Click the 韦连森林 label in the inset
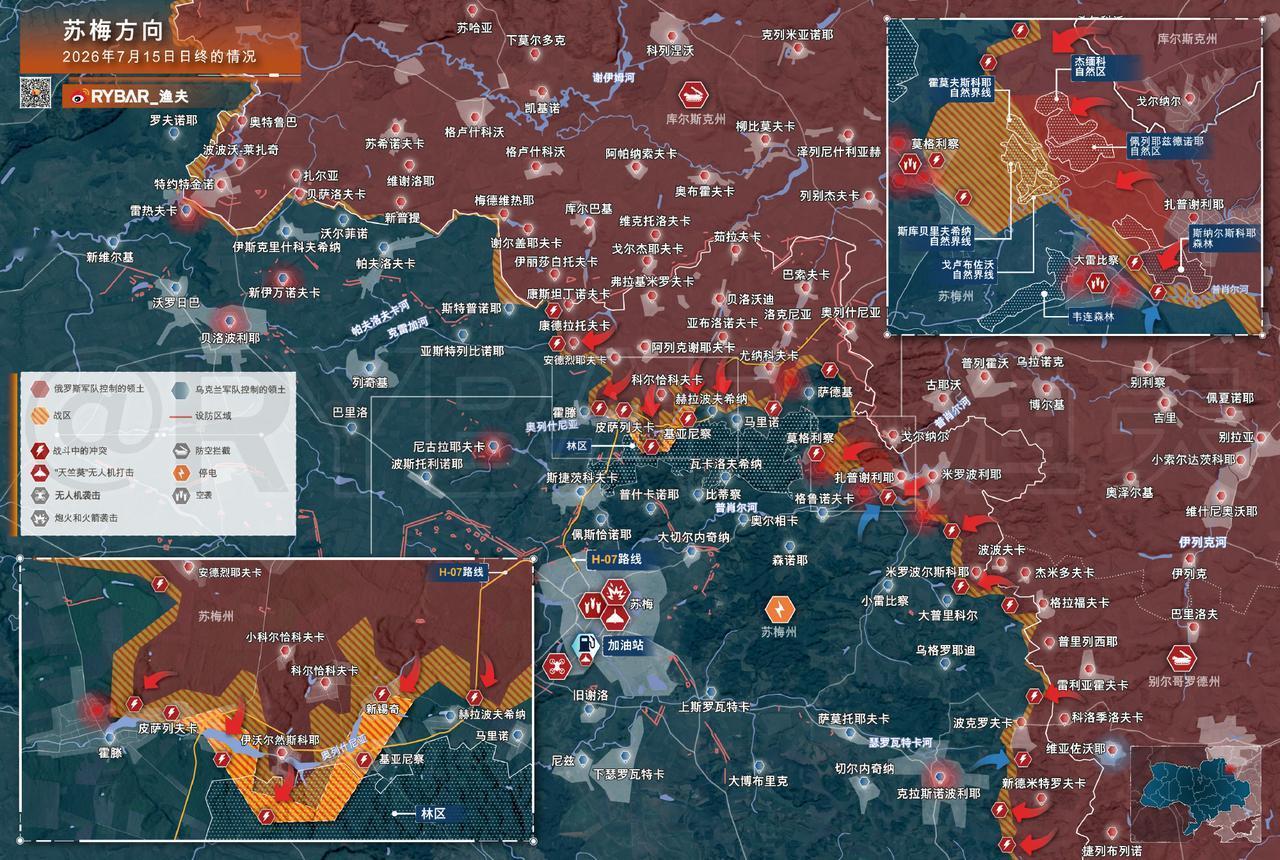This screenshot has width=1280, height=860. pyautogui.click(x=1092, y=316)
